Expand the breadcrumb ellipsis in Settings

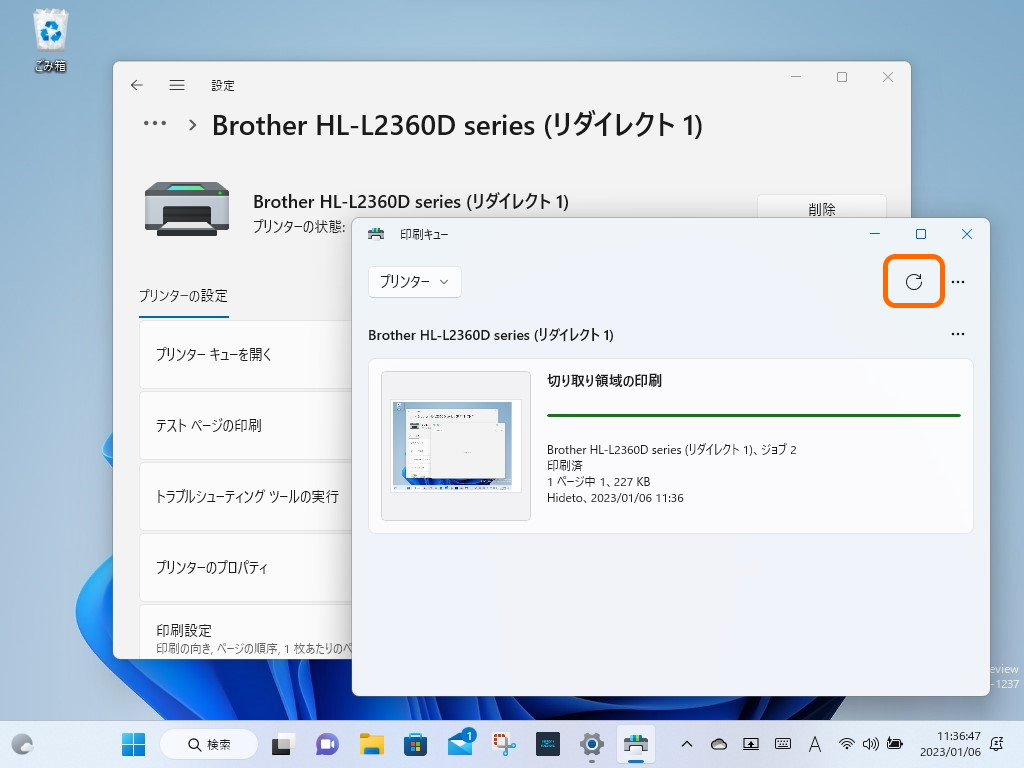tap(155, 123)
